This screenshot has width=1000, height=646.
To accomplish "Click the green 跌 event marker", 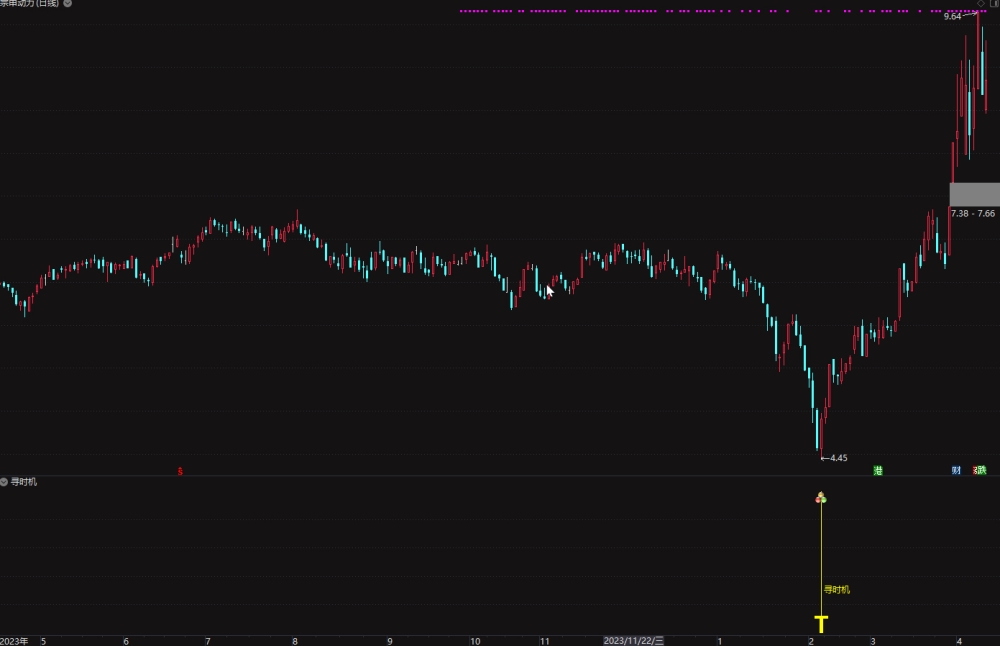I will (x=981, y=471).
